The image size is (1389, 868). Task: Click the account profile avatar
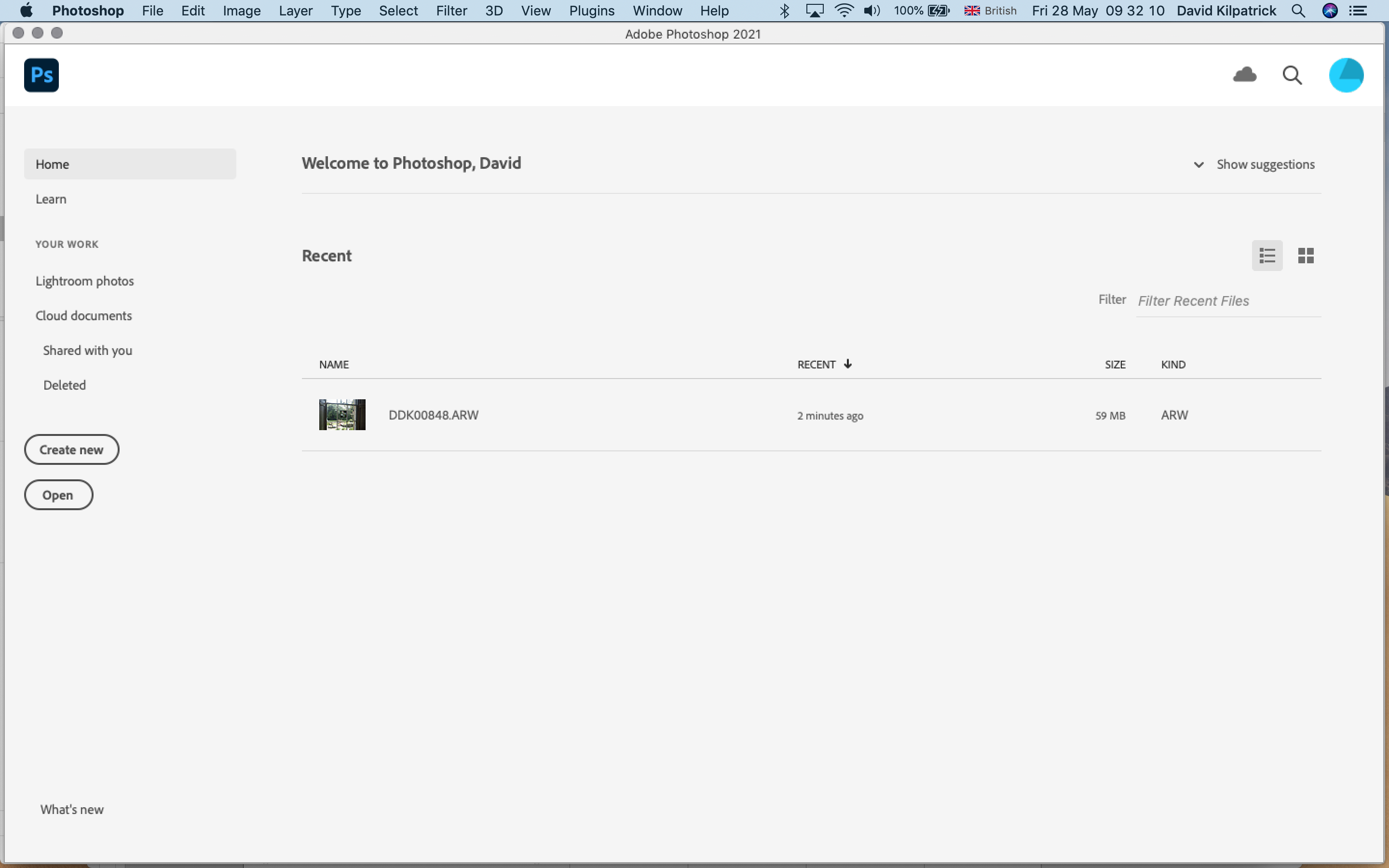tap(1346, 75)
